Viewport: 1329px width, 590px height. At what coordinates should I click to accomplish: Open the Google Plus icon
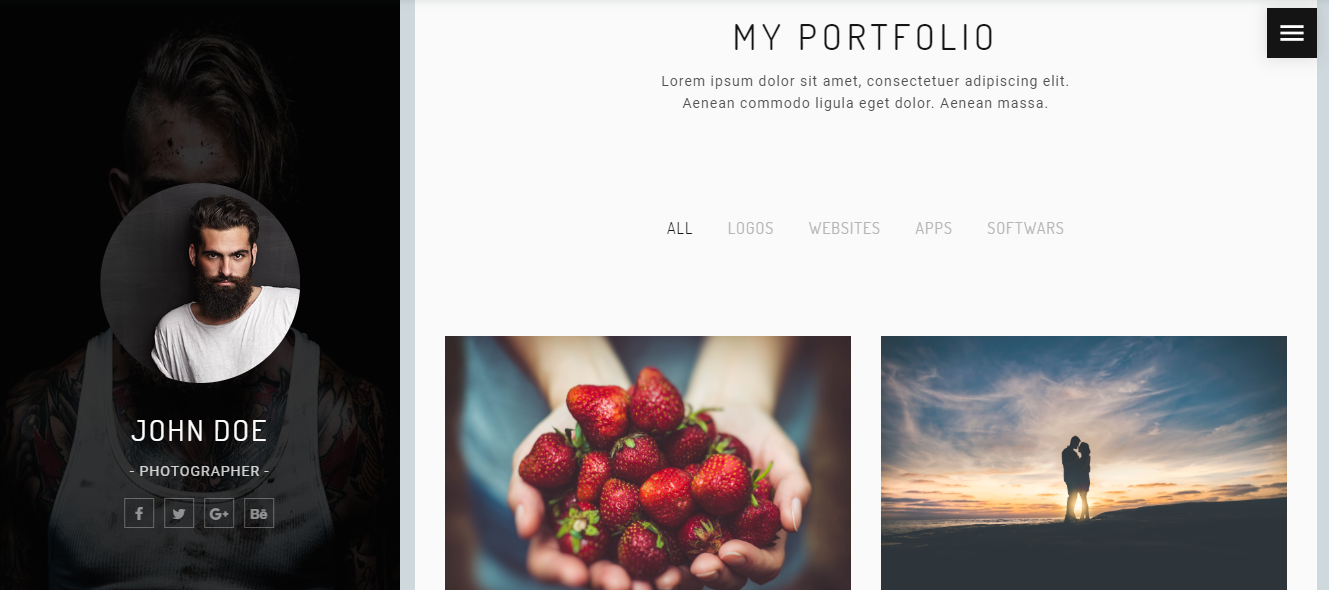[x=219, y=513]
